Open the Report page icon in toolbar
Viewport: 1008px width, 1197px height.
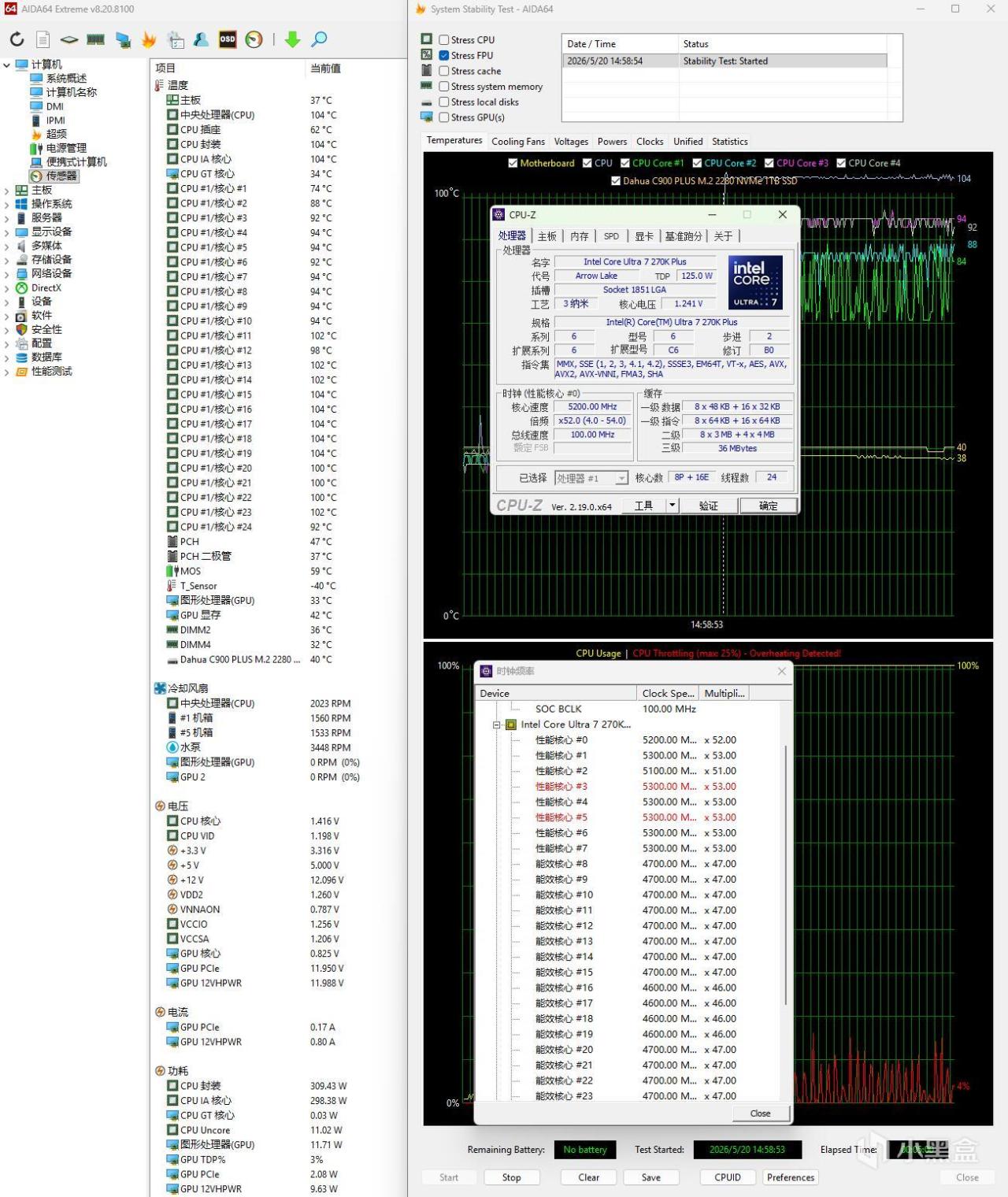(x=43, y=39)
